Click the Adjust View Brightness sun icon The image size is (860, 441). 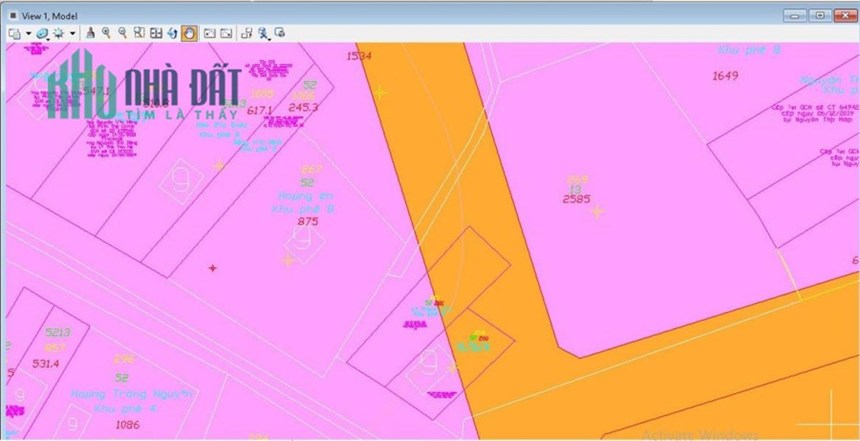coord(58,34)
